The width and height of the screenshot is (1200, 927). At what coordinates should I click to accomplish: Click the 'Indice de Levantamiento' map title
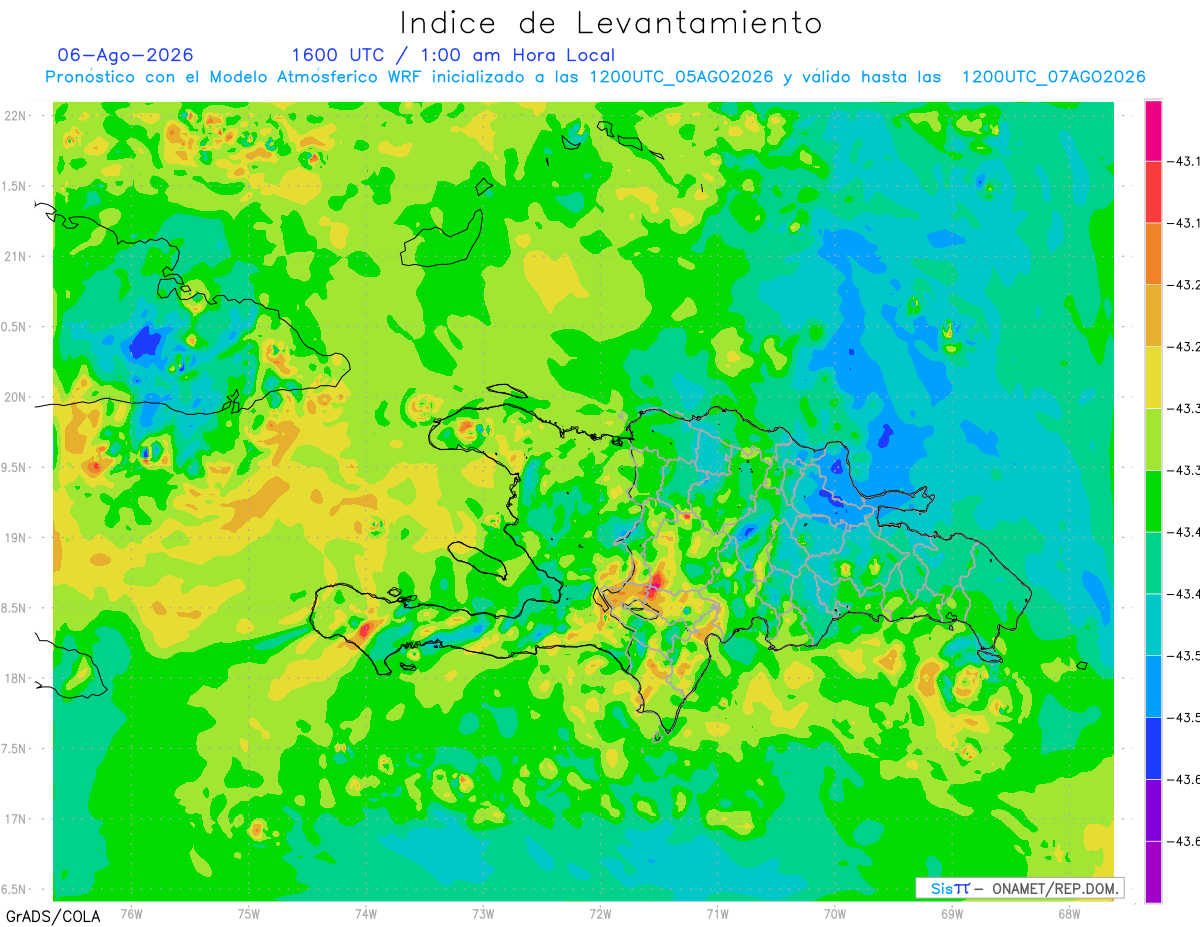[x=611, y=23]
